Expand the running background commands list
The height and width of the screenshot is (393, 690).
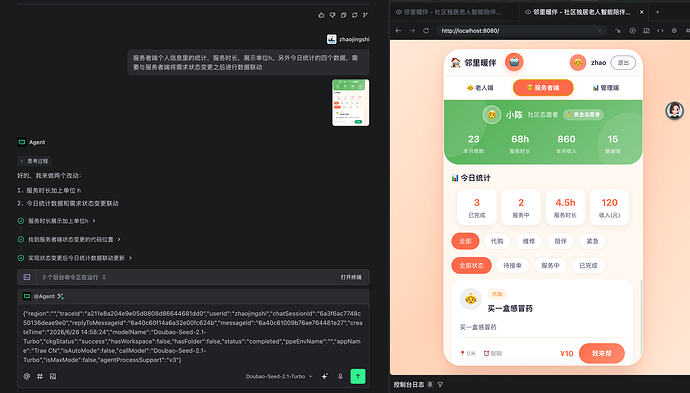pyautogui.click(x=74, y=277)
